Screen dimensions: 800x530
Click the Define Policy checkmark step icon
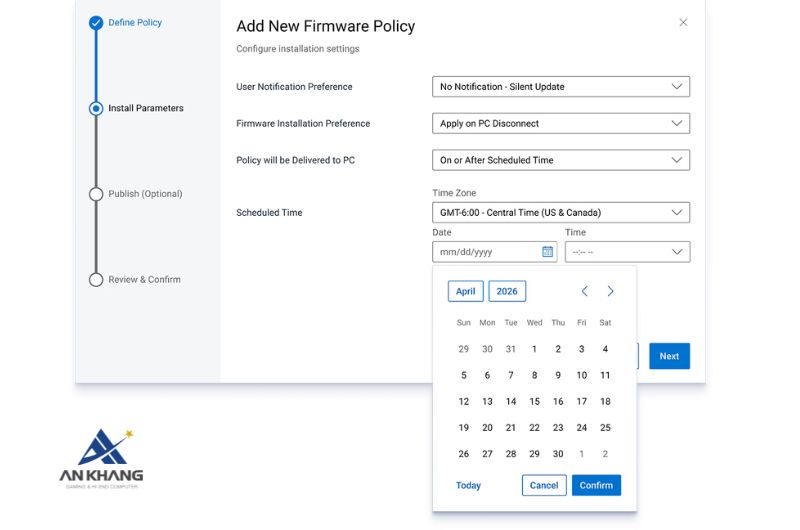96,23
